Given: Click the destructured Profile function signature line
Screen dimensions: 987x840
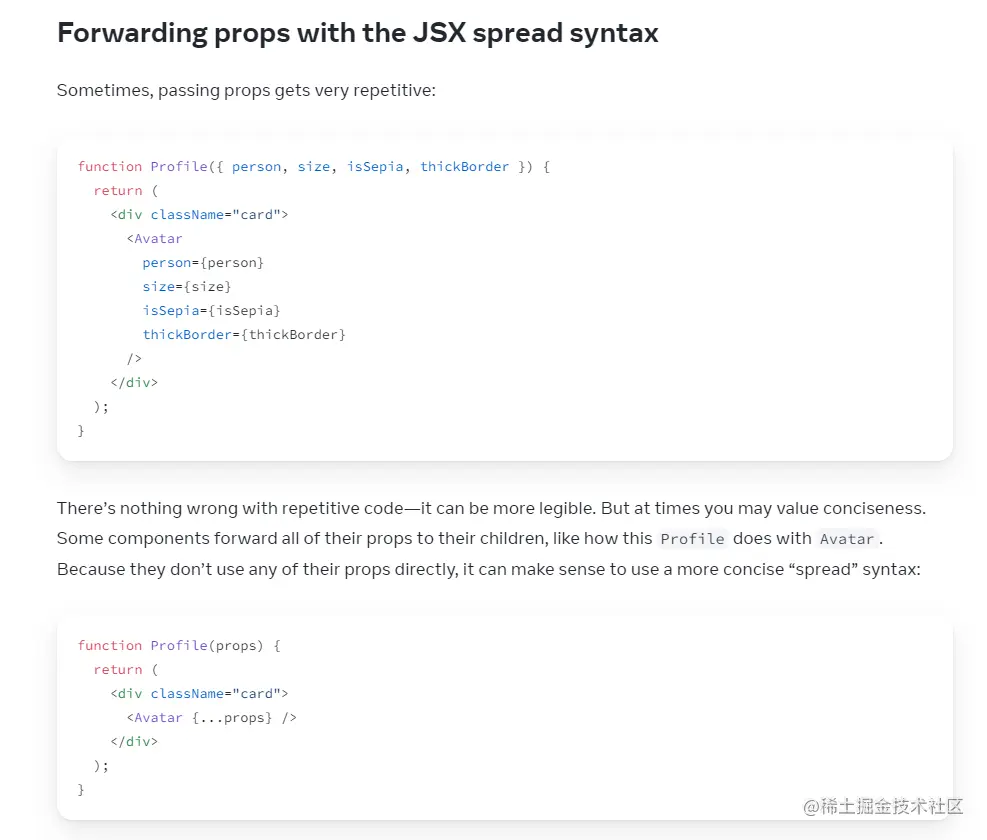Looking at the screenshot, I should [314, 167].
